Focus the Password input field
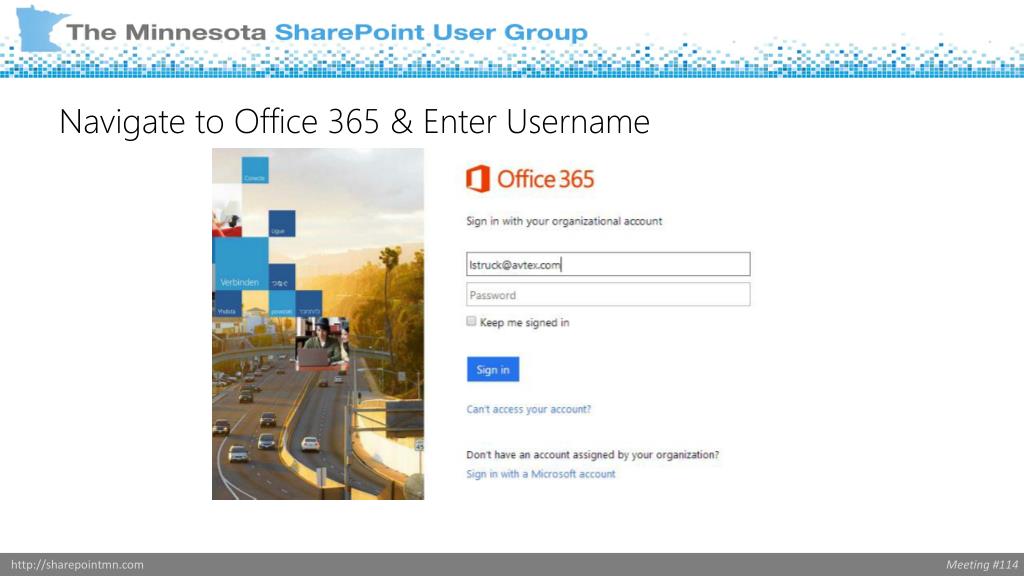 (x=608, y=295)
